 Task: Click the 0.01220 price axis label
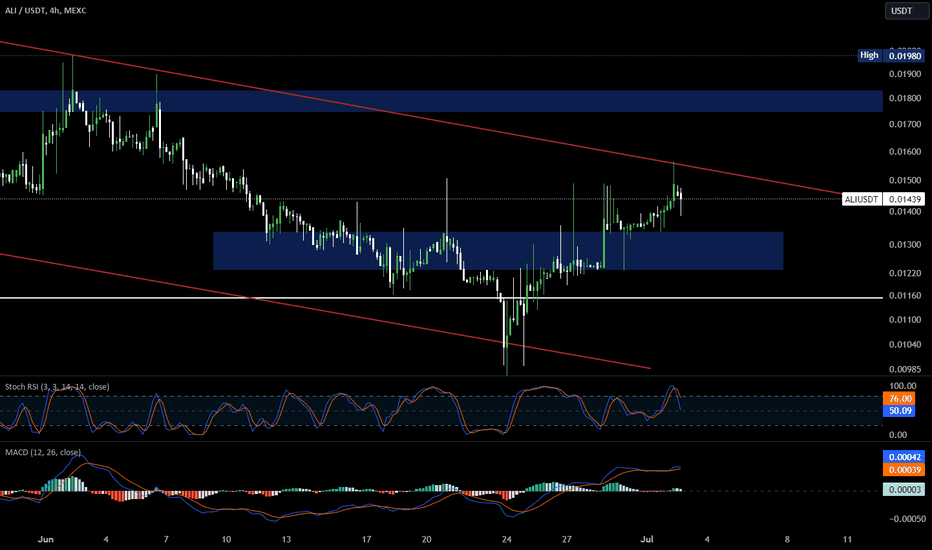tap(905, 273)
